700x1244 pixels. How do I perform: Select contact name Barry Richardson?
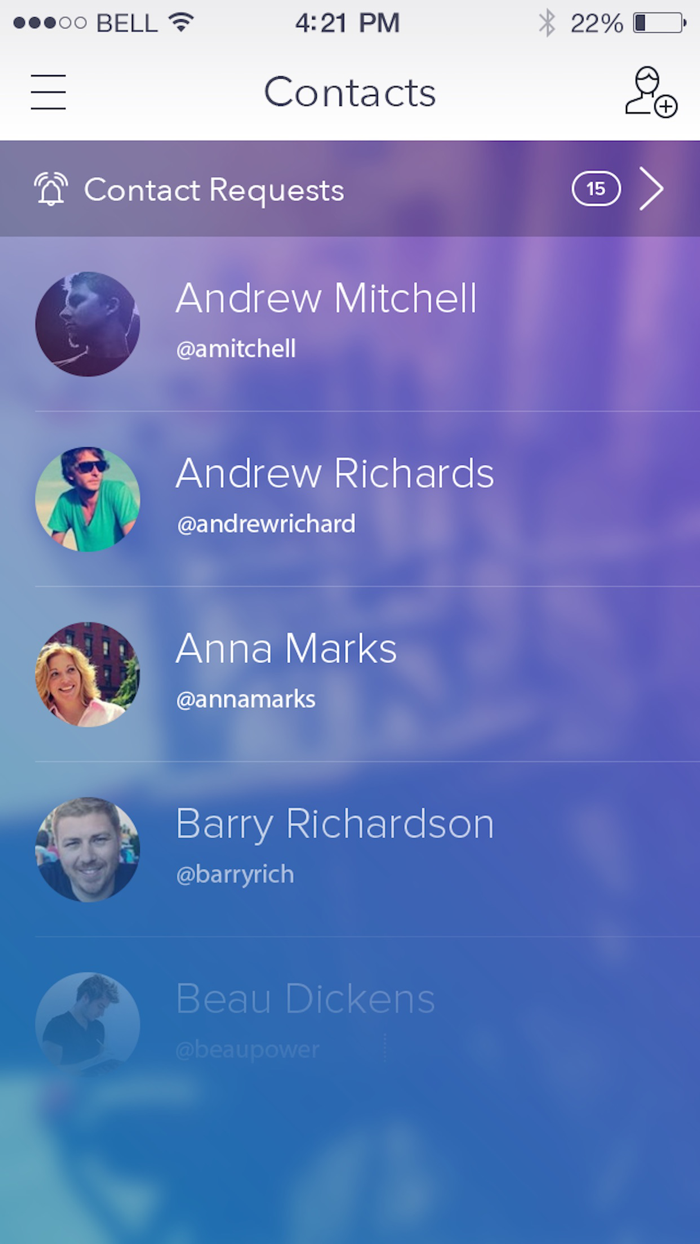335,825
